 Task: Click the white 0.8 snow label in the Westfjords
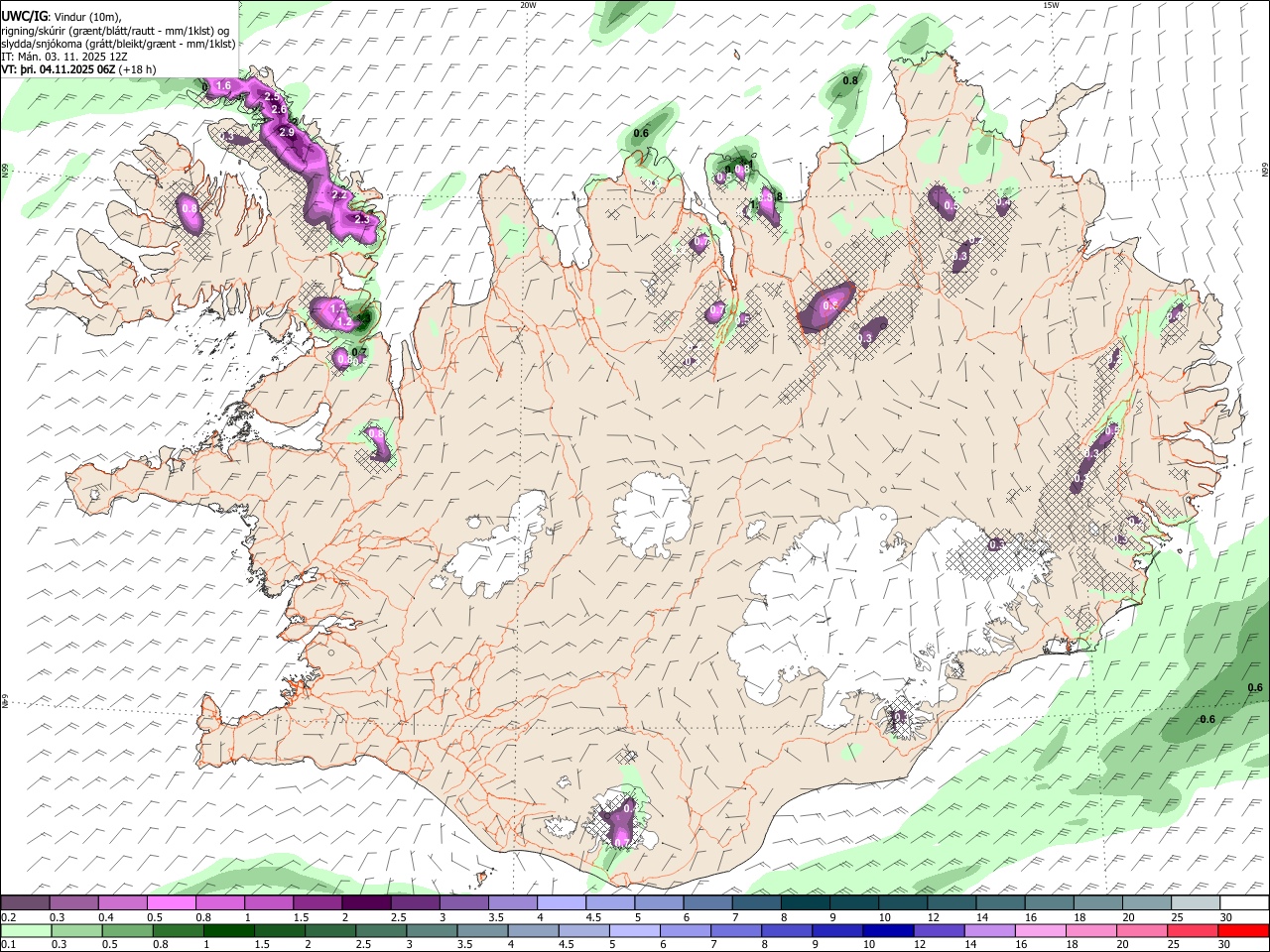[x=188, y=209]
